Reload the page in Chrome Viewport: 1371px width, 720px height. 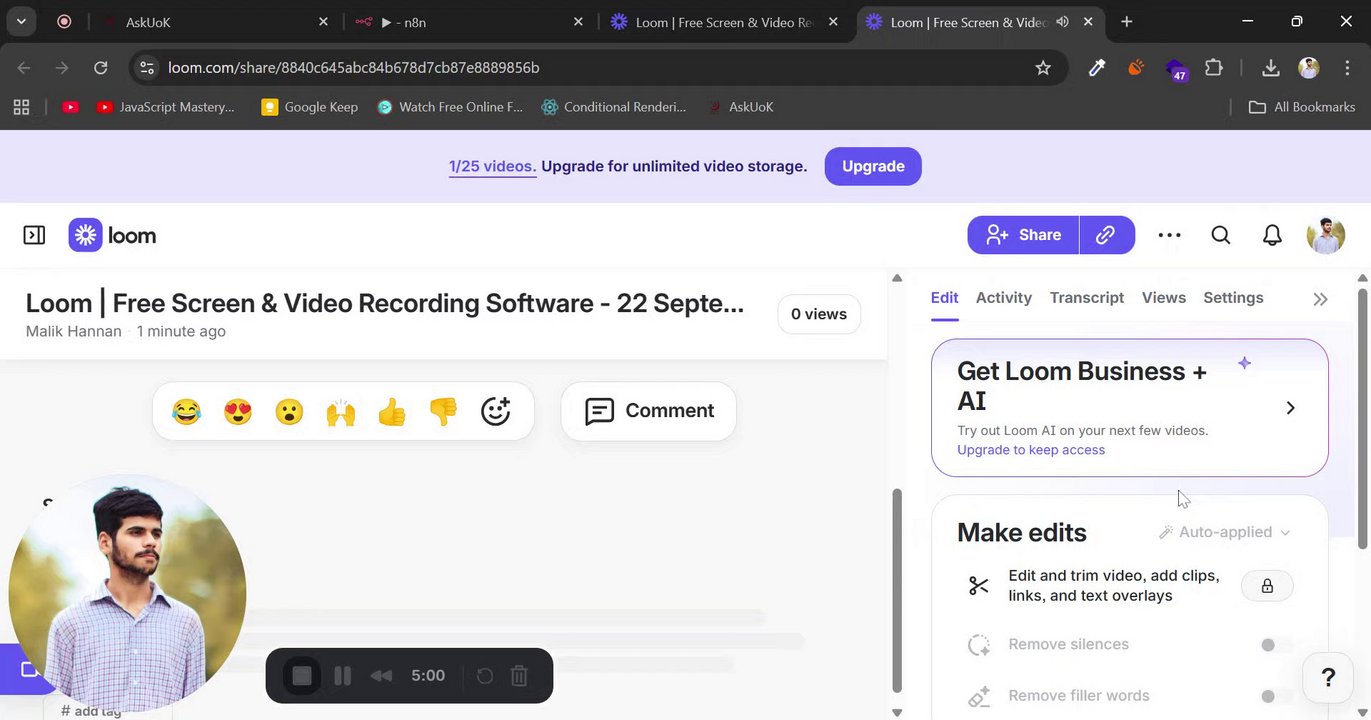[100, 68]
